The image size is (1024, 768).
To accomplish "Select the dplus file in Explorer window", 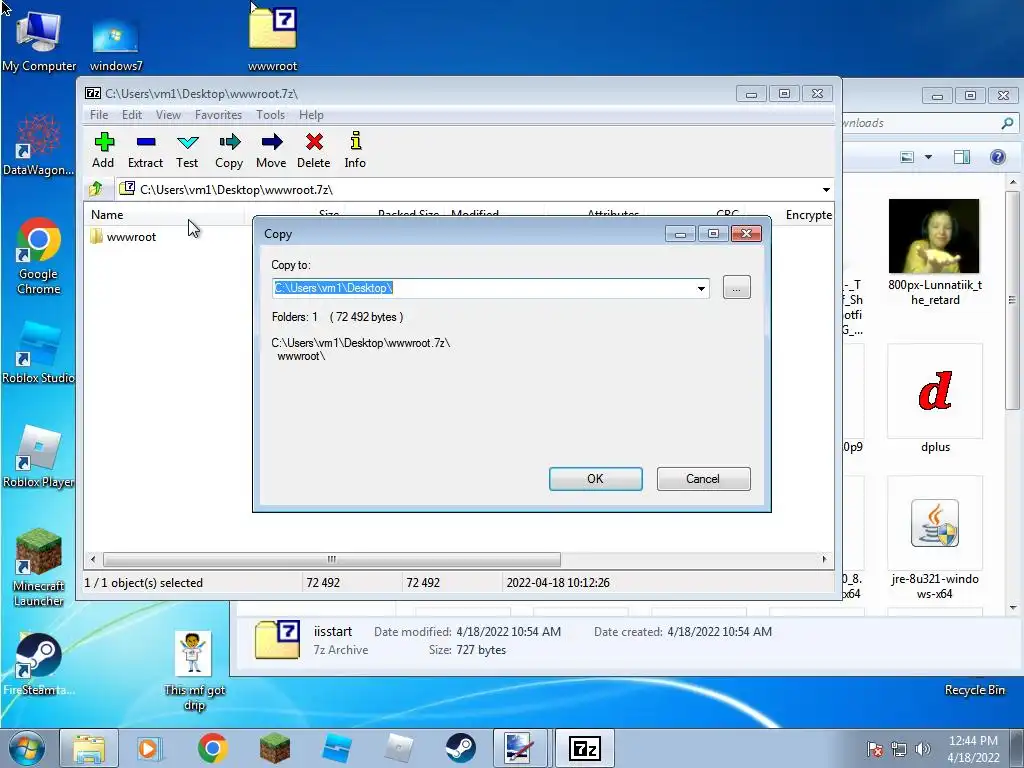I will (935, 400).
